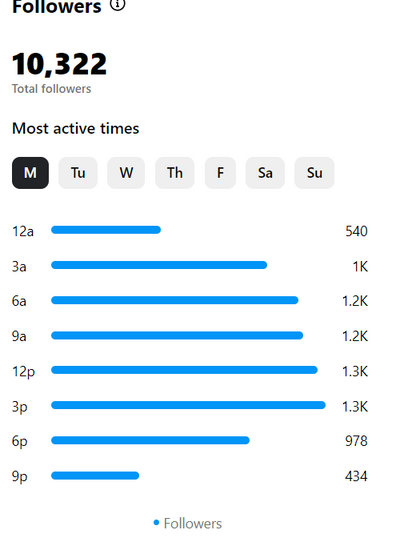Click the blue Followers legend dot
396x538 pixels.
156,523
